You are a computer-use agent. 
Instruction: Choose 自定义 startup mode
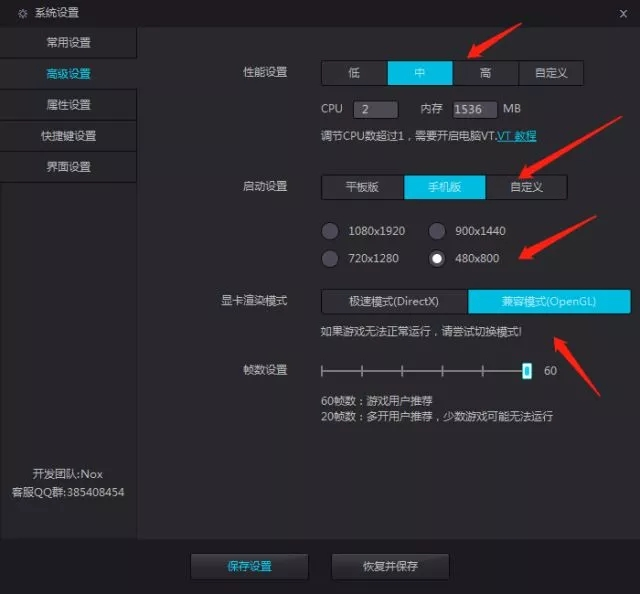tap(527, 187)
